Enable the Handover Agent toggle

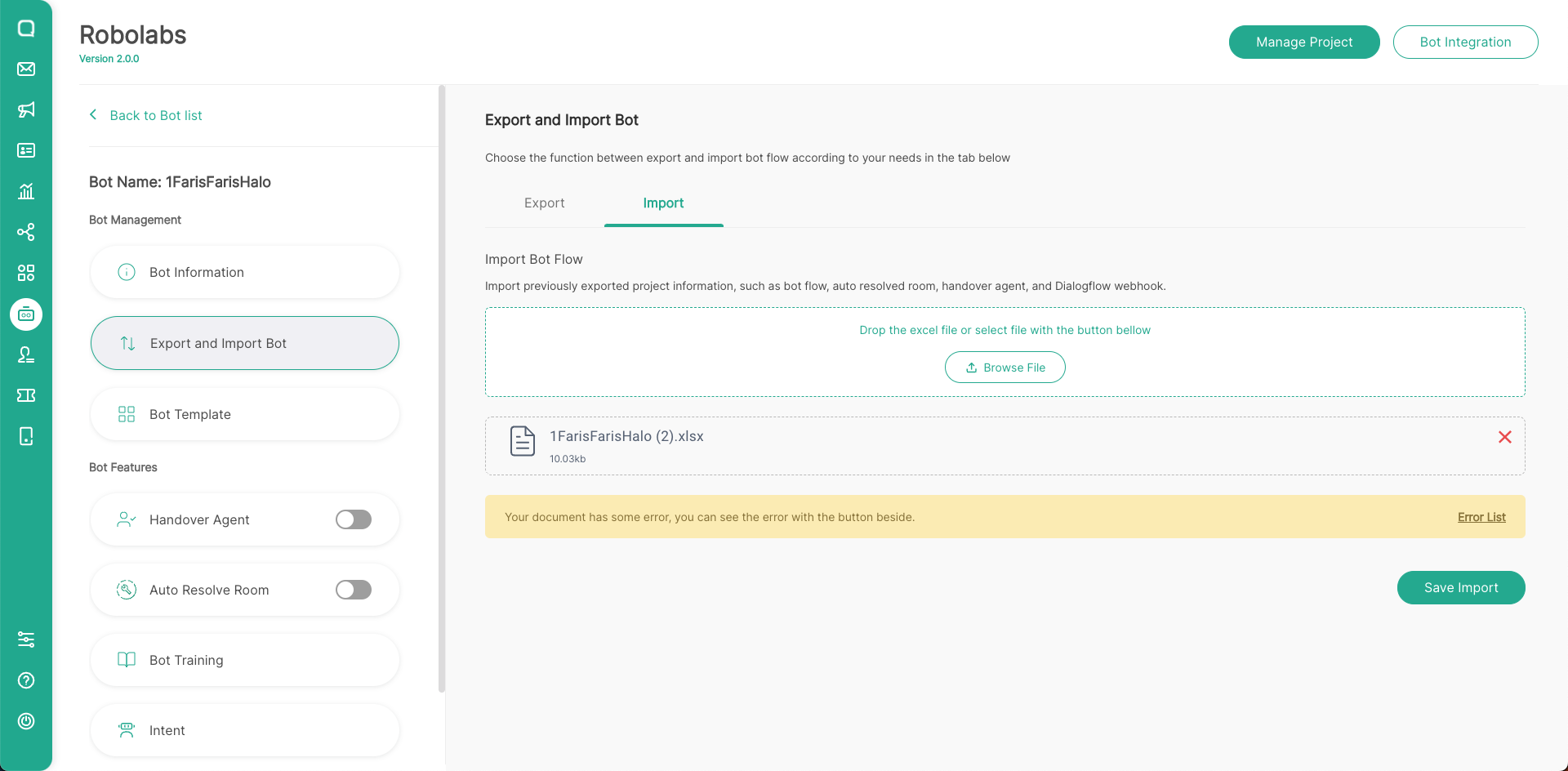coord(354,519)
